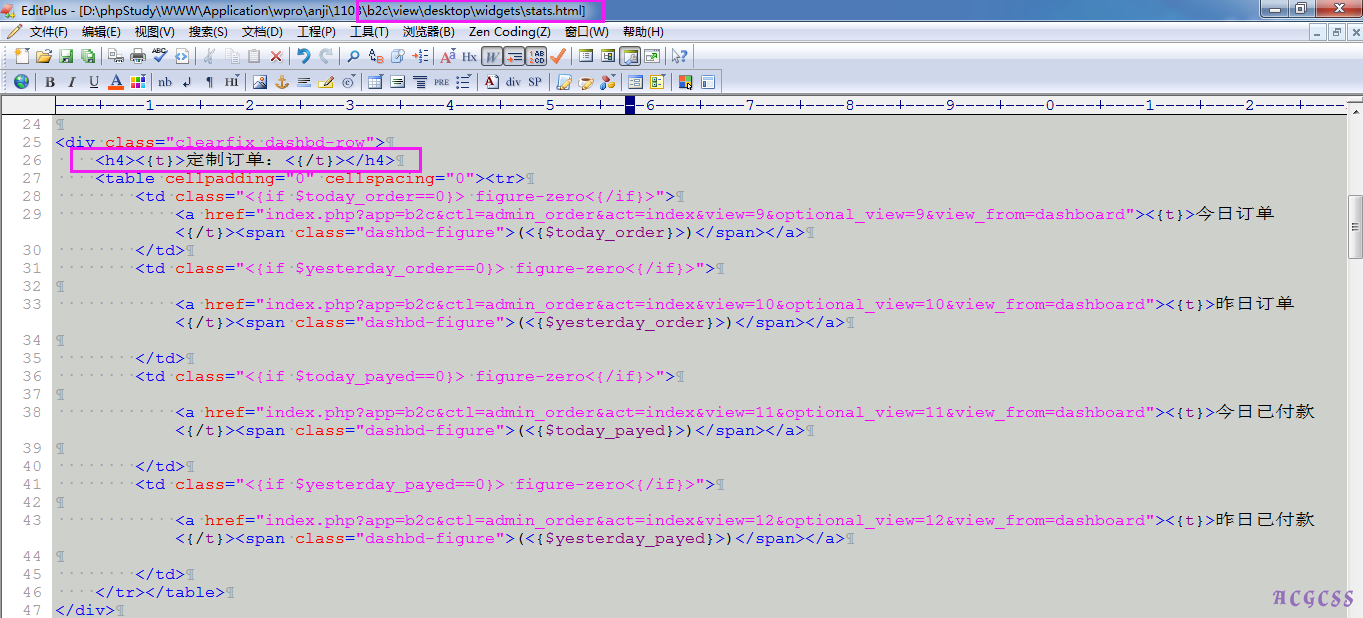1363x618 pixels.
Task: Click the Save file toolbar icon
Action: [66, 56]
